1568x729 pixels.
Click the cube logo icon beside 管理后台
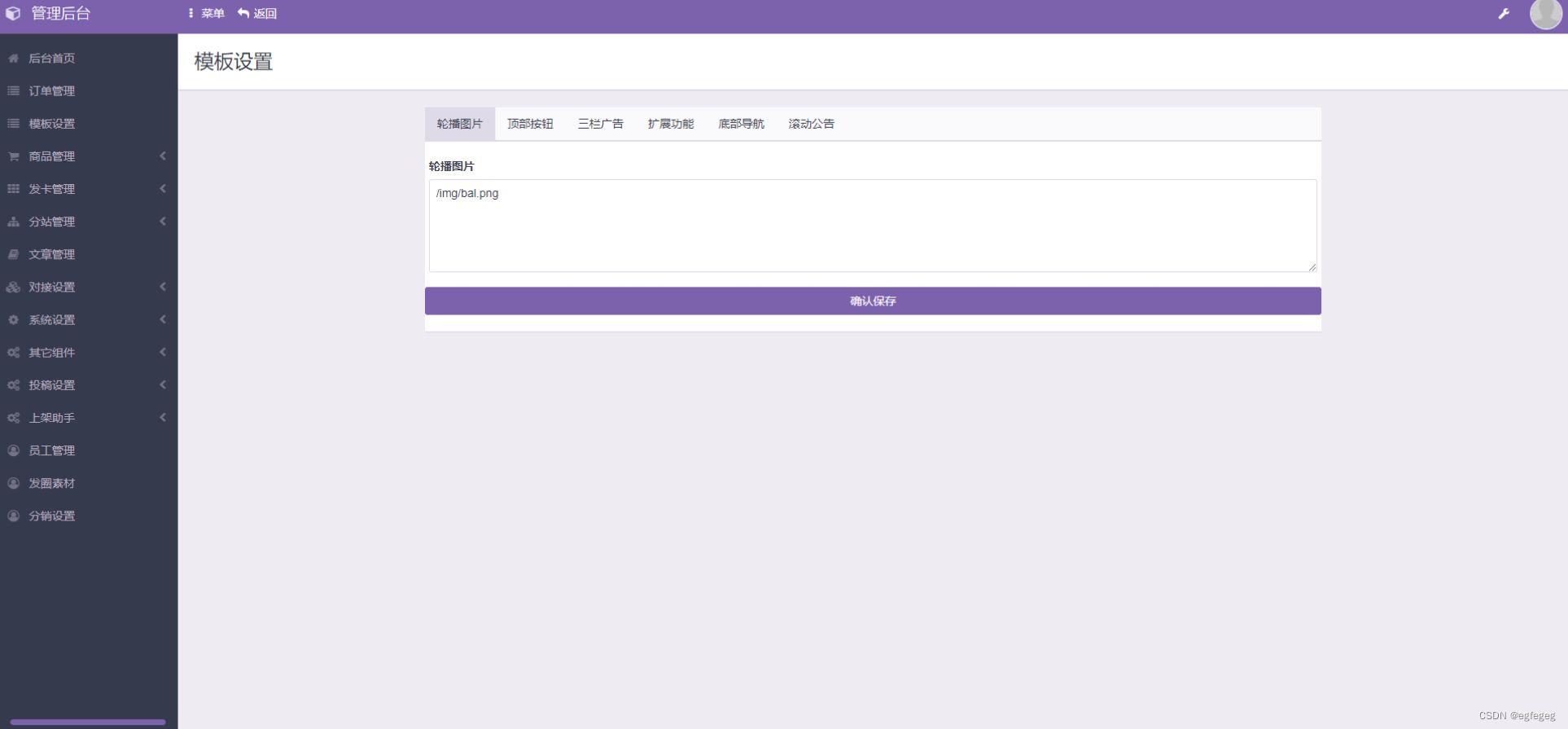[13, 13]
